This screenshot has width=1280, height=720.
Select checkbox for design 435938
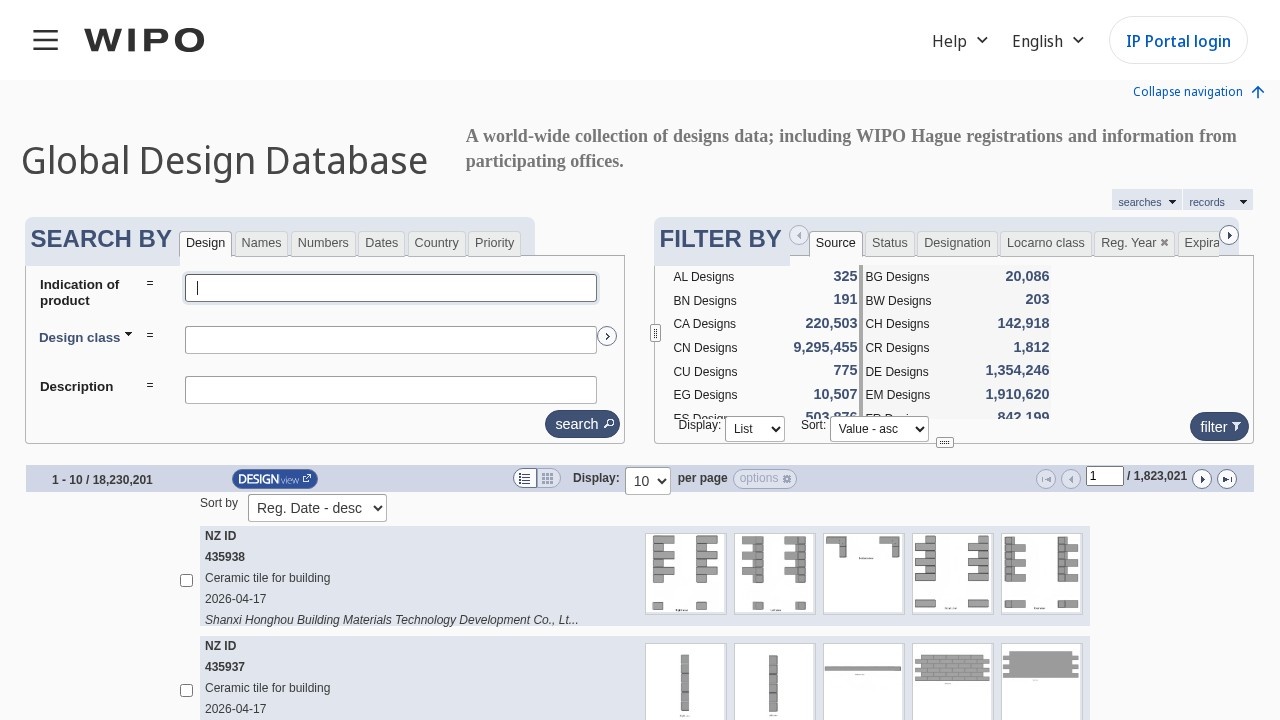click(186, 580)
